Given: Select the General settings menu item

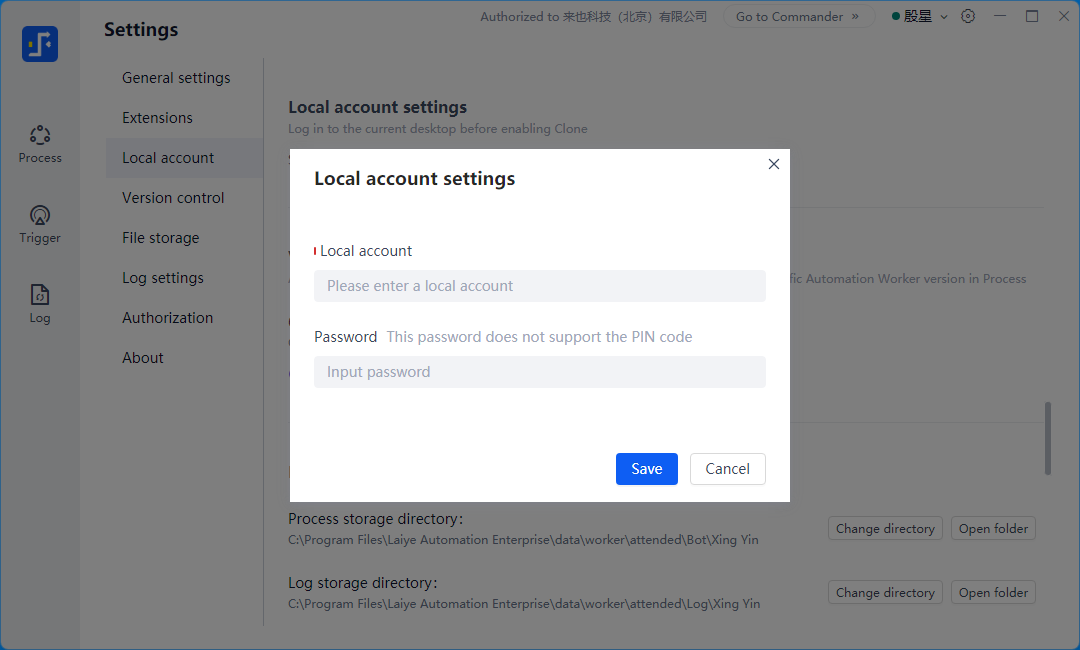Looking at the screenshot, I should tap(176, 78).
